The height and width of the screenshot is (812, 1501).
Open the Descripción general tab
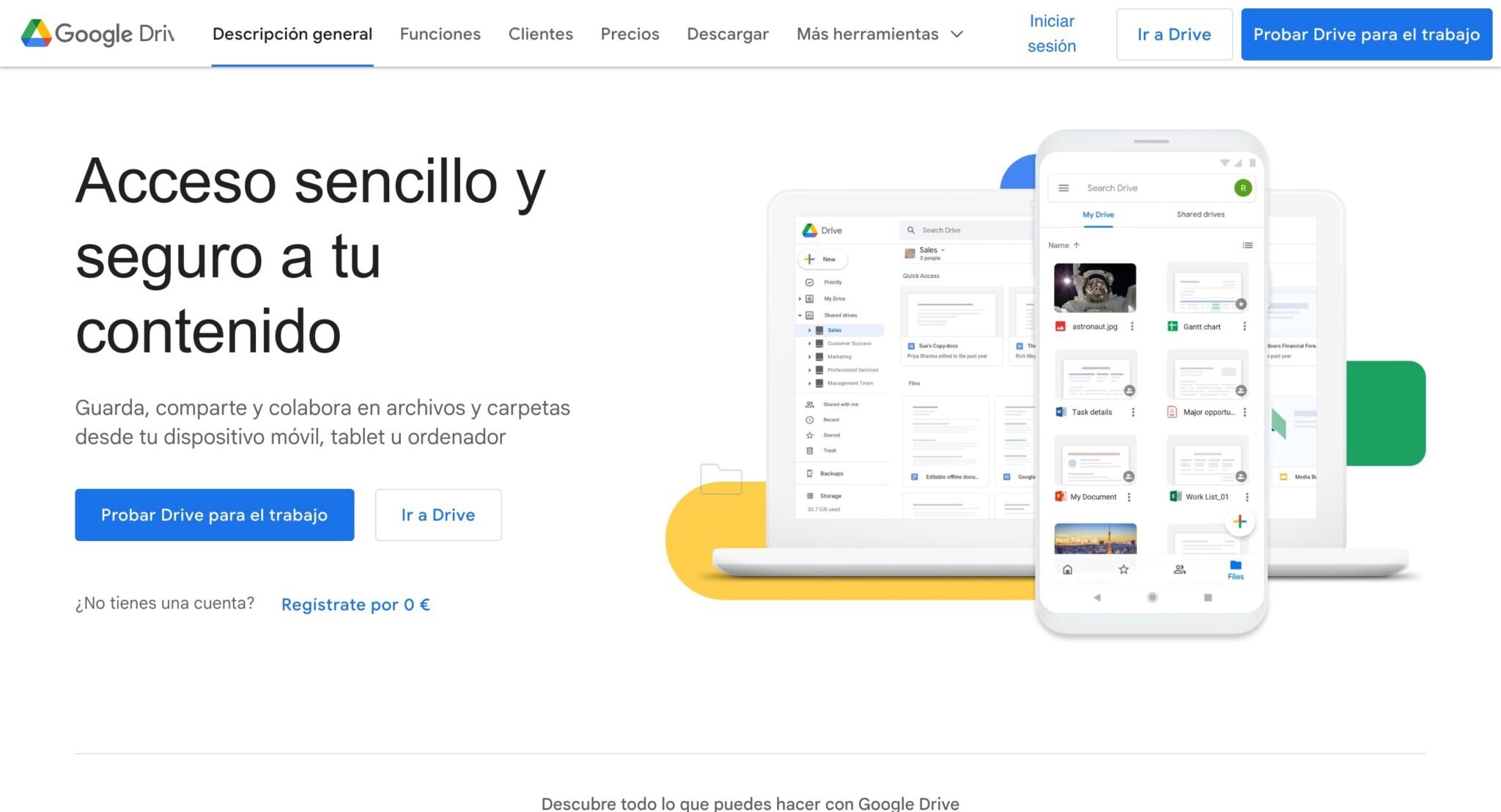tap(292, 34)
